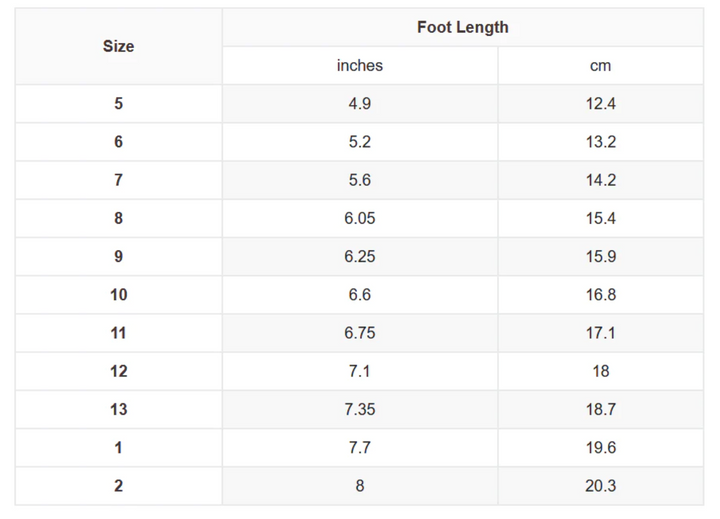Viewport: 720px width, 519px height.
Task: Select the 13.2 cm cell
Action: tap(600, 142)
